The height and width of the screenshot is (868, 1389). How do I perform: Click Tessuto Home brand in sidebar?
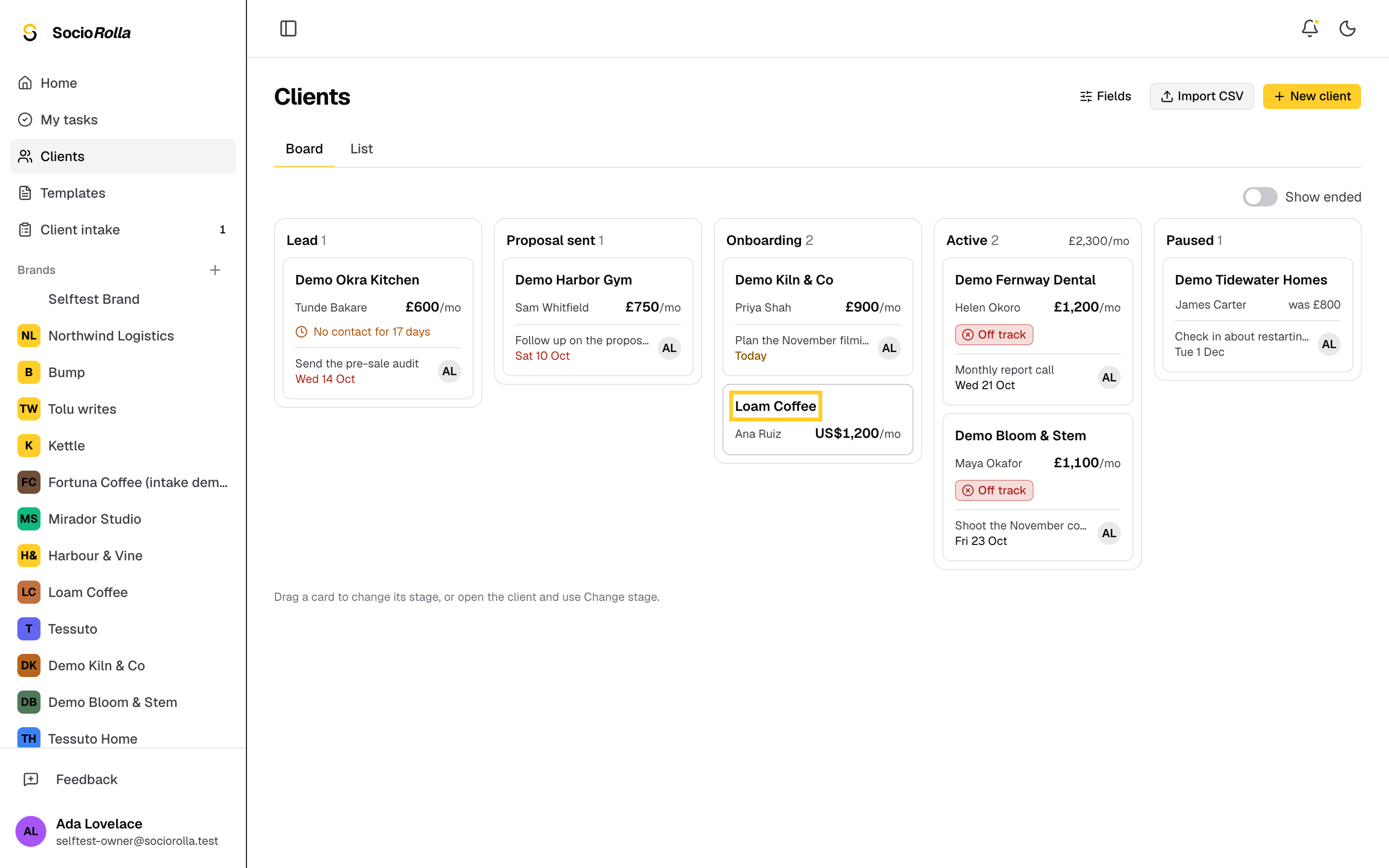pos(123,738)
